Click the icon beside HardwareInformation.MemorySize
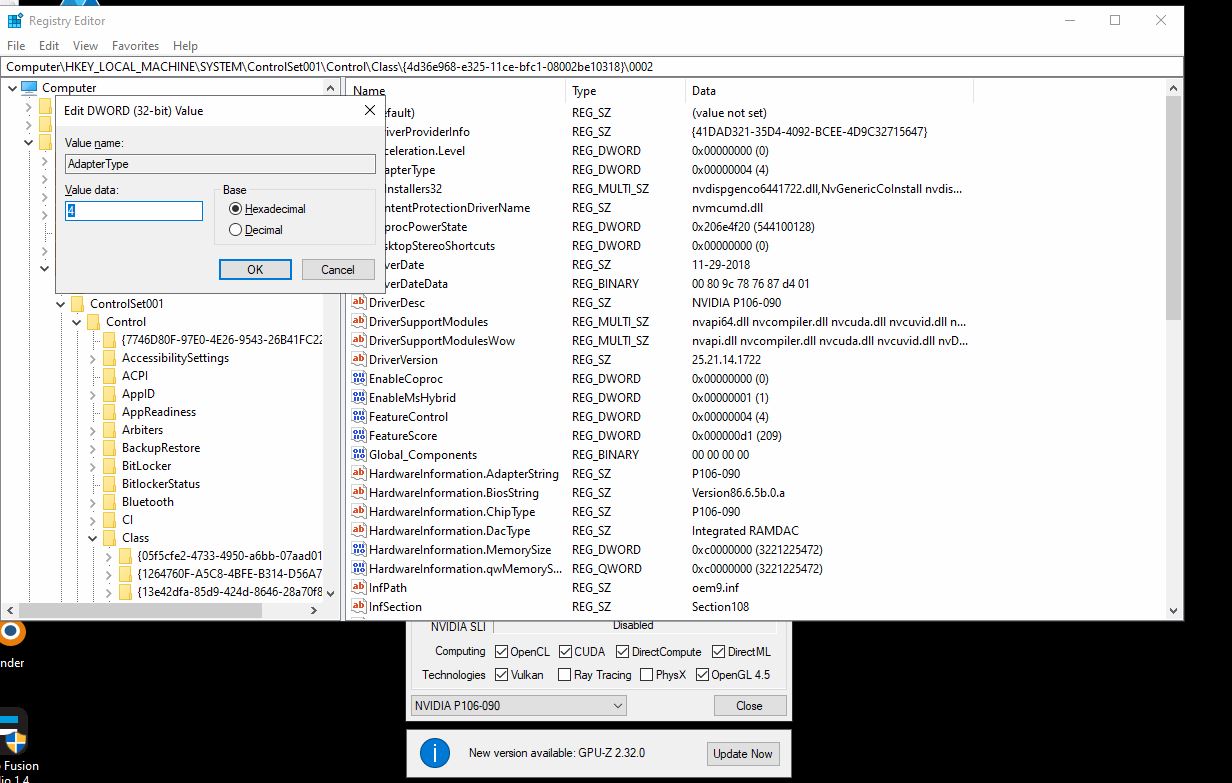 [x=359, y=550]
